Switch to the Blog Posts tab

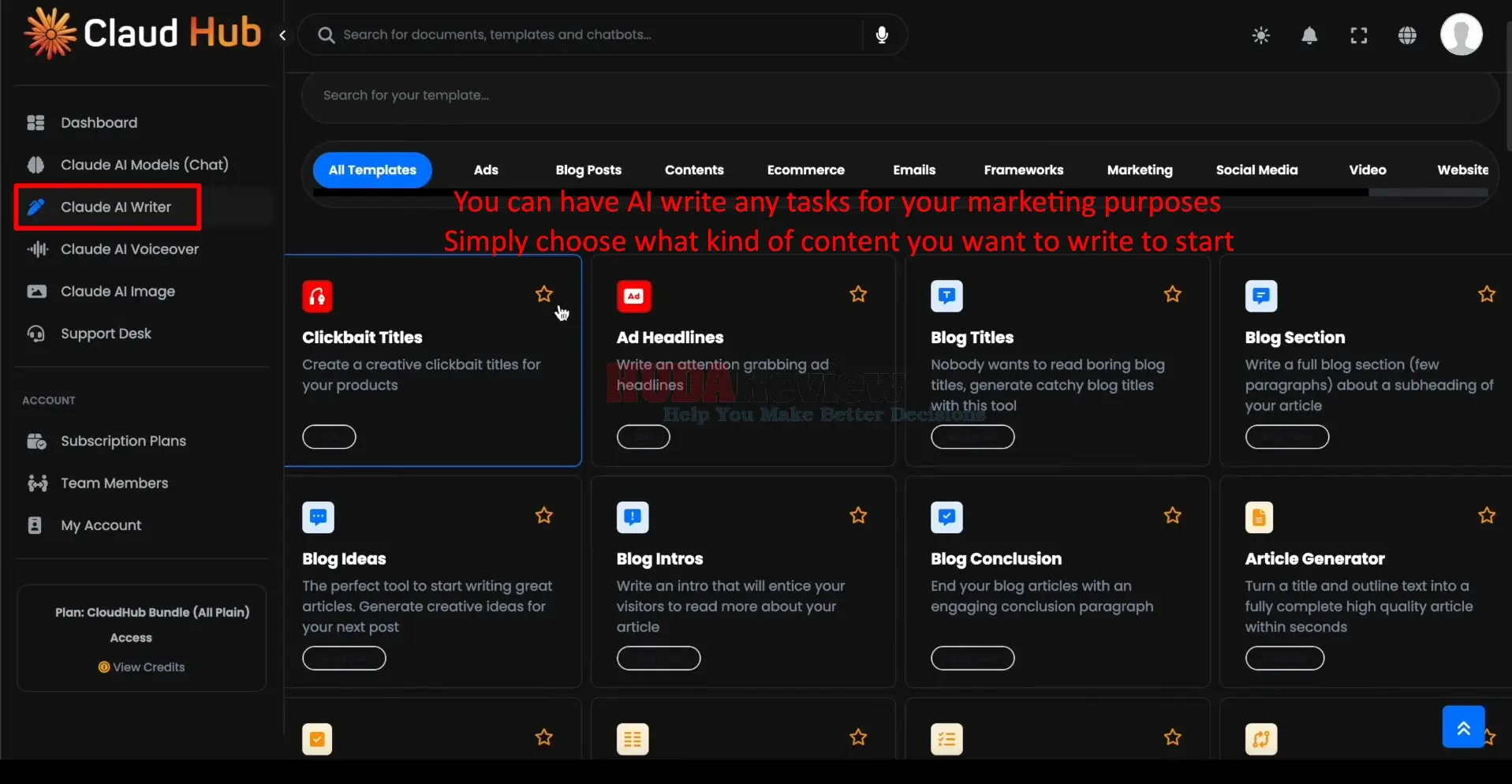(588, 170)
